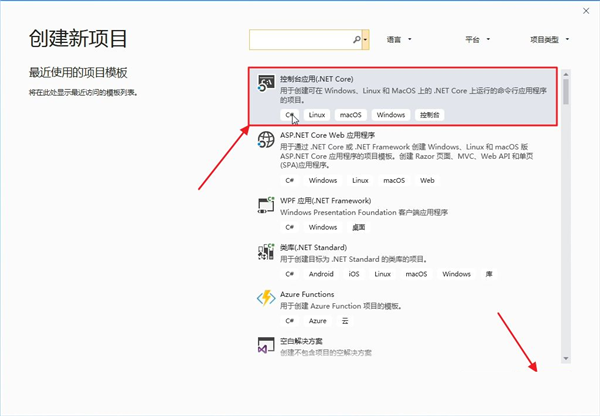Screen dimensions: 600x416
Task: Click the Windows tag under Console App
Action: 391,115
